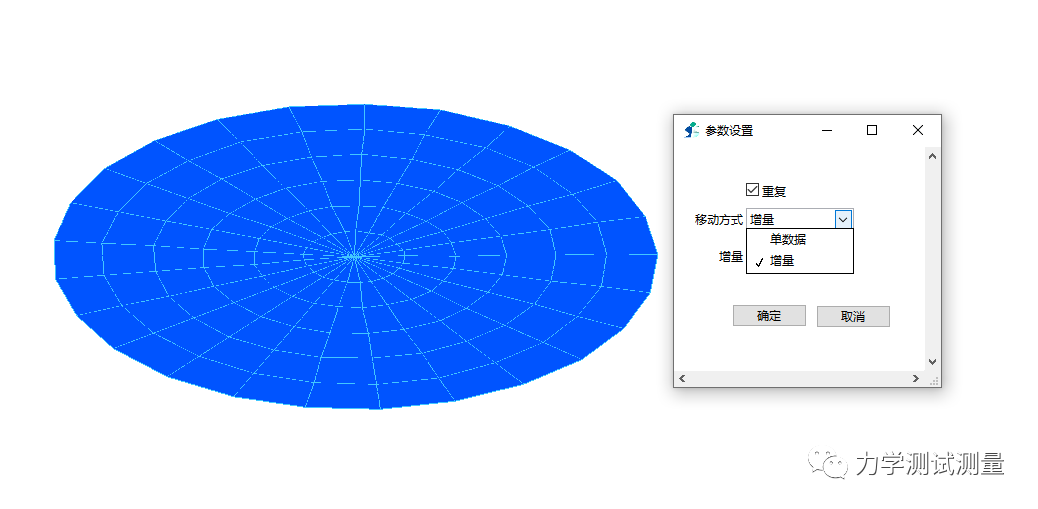
Task: Click the vertical scrollbar down arrow
Action: pyautogui.click(x=932, y=362)
